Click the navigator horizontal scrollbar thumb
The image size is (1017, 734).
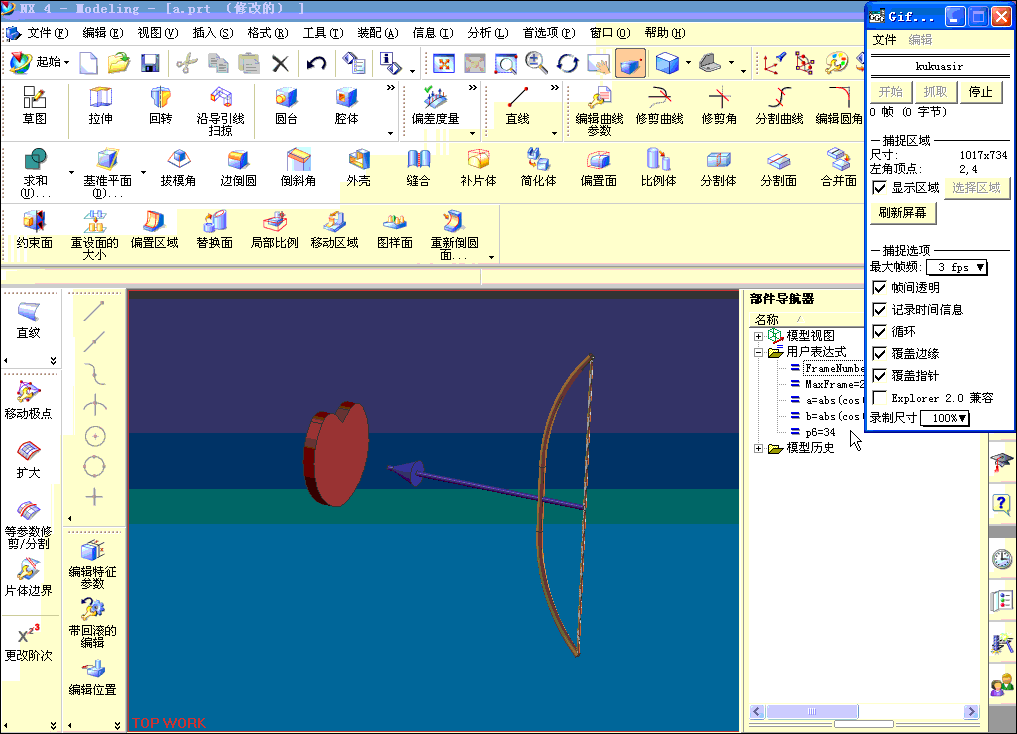click(x=812, y=711)
